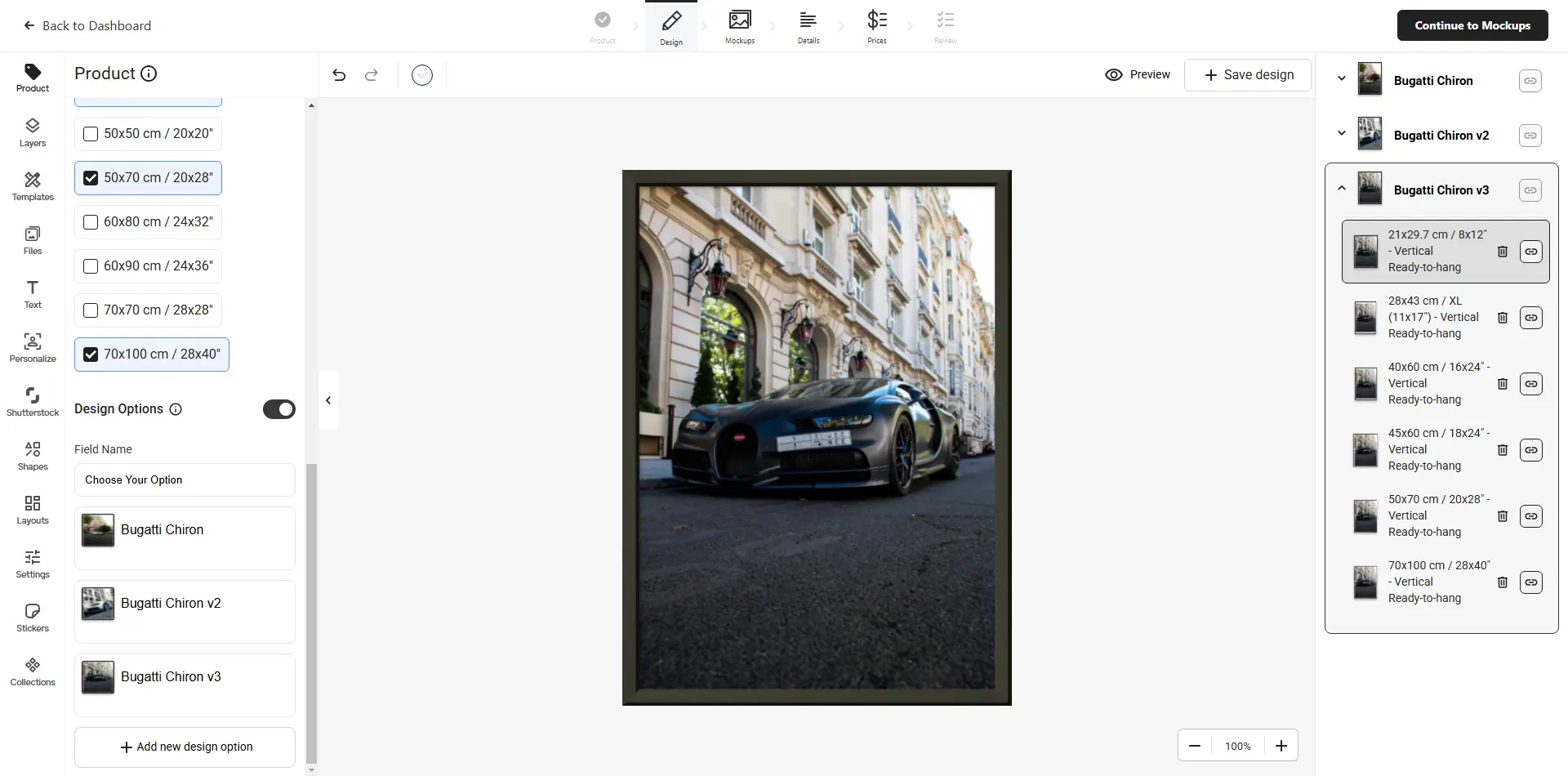The image size is (1568, 776).
Task: Check the 50x50 cm / 20x20" size
Action: [91, 134]
